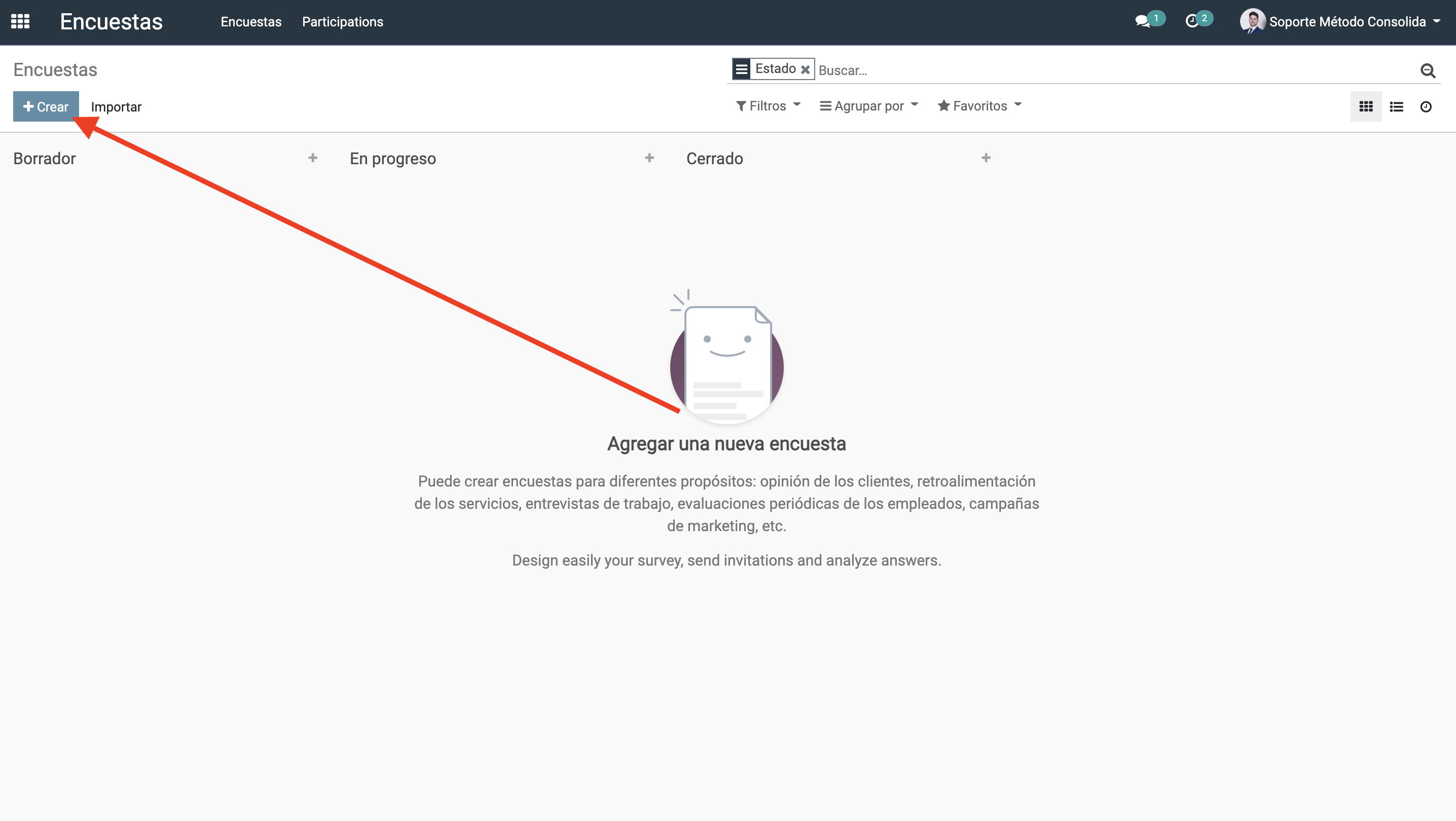Click the Encuestas breadcrumb title
This screenshot has width=1456, height=821.
(55, 69)
